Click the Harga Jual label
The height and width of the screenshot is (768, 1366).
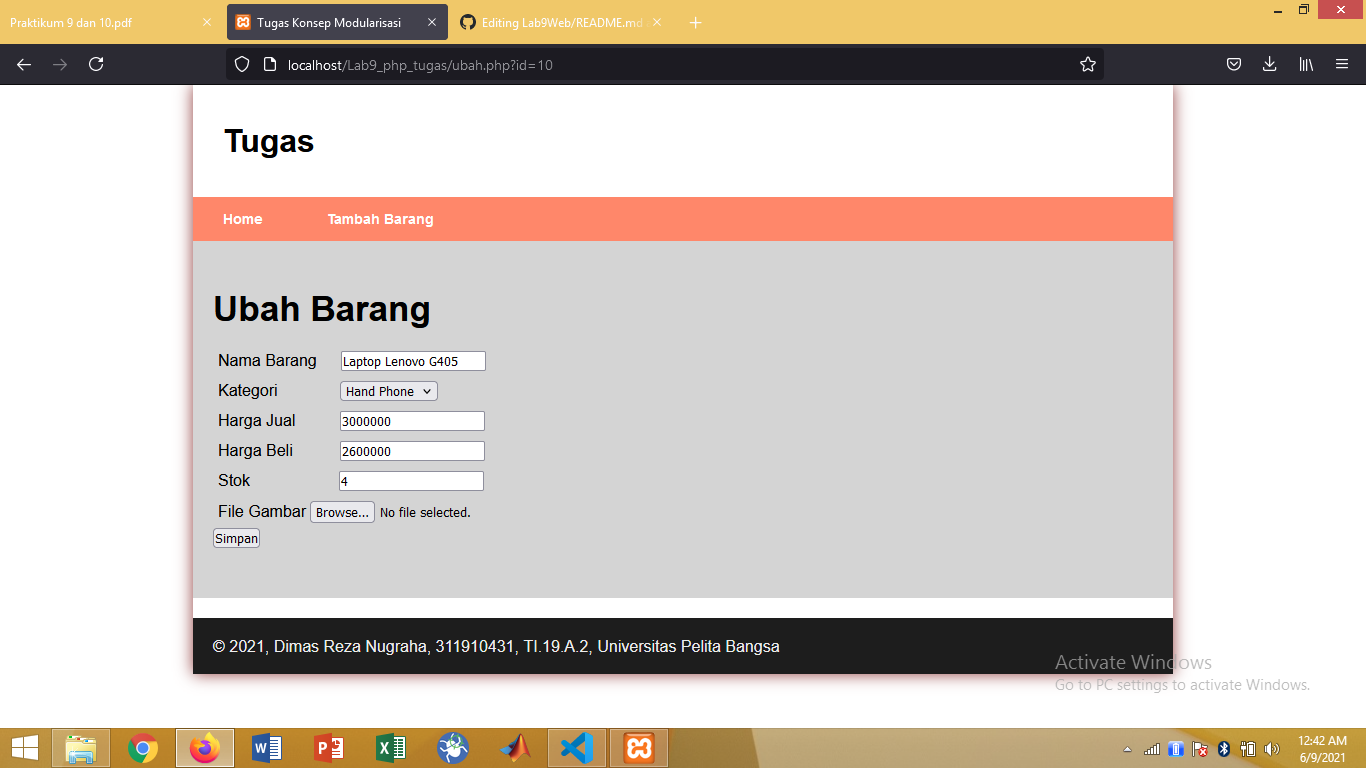257,421
